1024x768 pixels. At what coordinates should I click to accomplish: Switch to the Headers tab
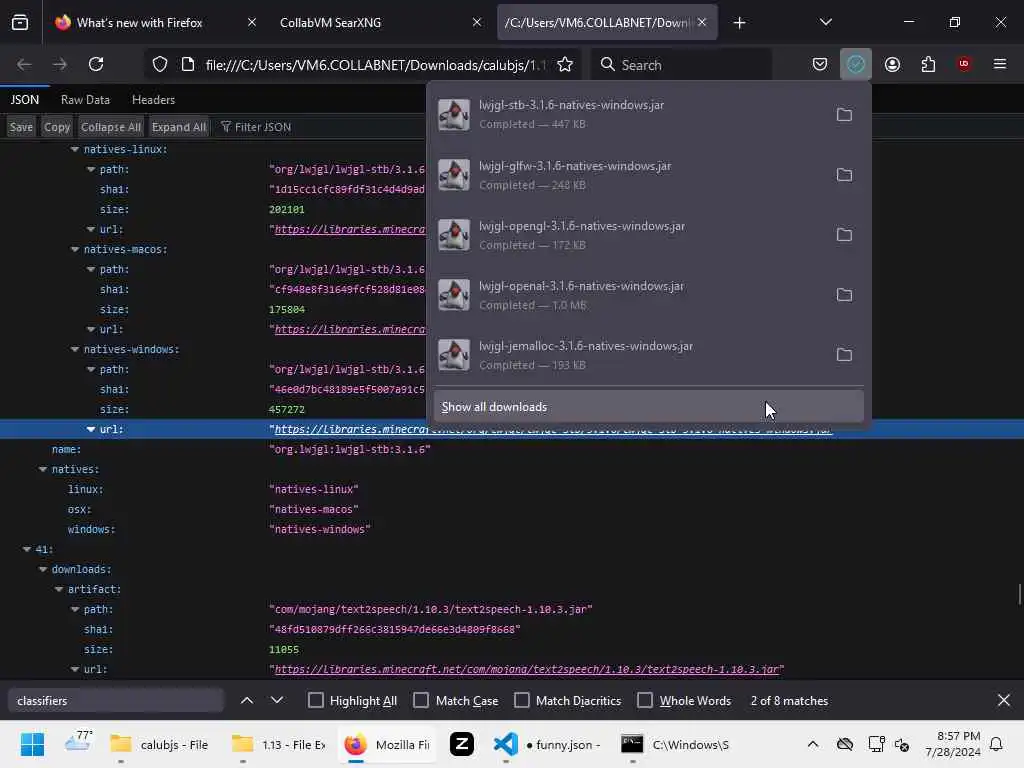click(153, 99)
